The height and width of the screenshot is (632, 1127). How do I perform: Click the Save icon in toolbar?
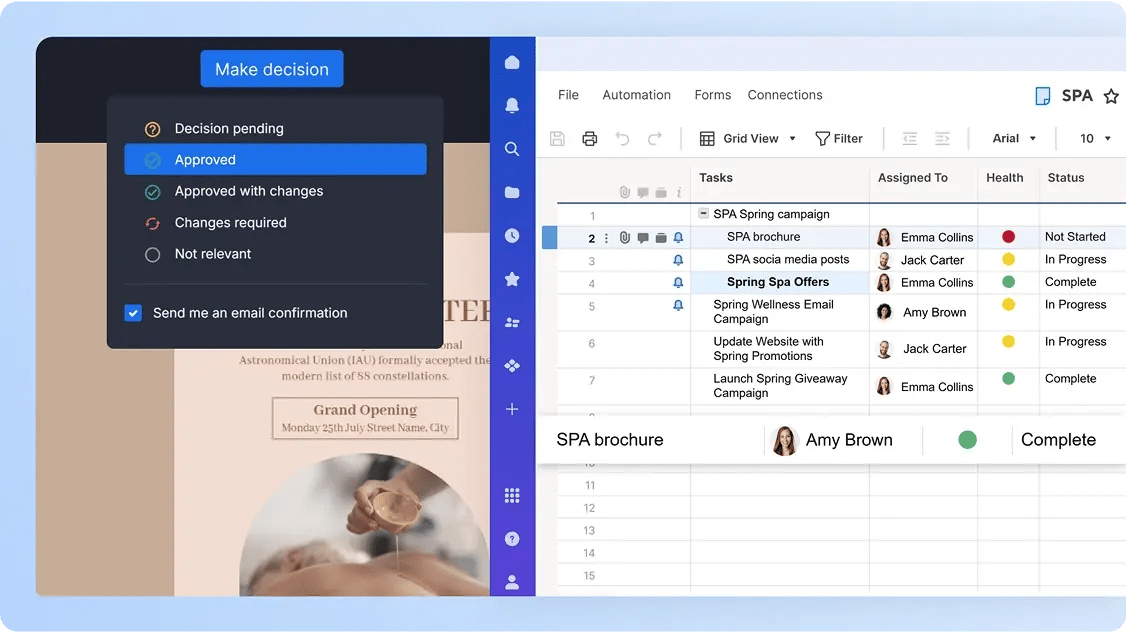(x=558, y=139)
